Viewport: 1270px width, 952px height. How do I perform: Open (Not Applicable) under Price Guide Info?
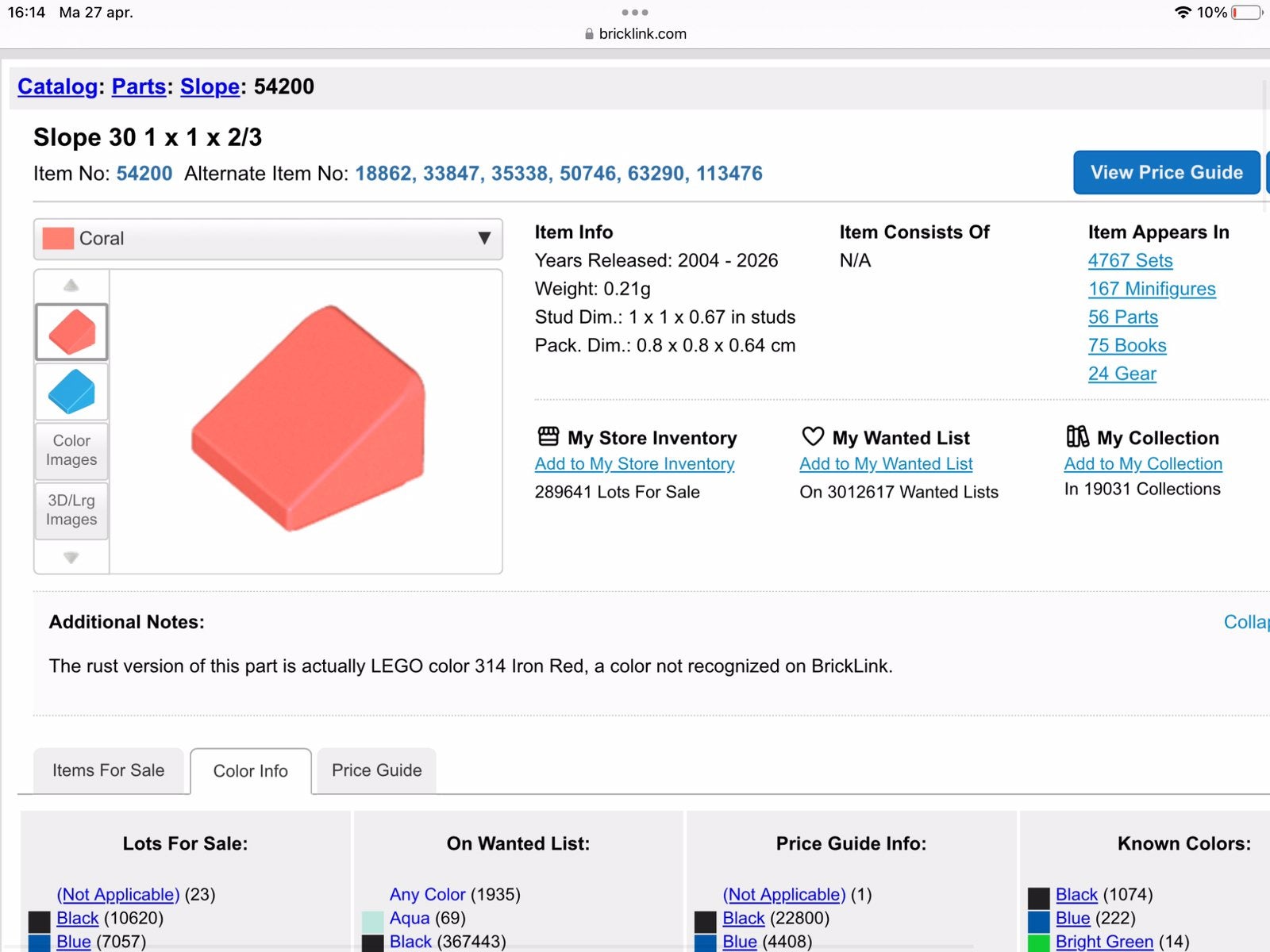pyautogui.click(x=784, y=895)
